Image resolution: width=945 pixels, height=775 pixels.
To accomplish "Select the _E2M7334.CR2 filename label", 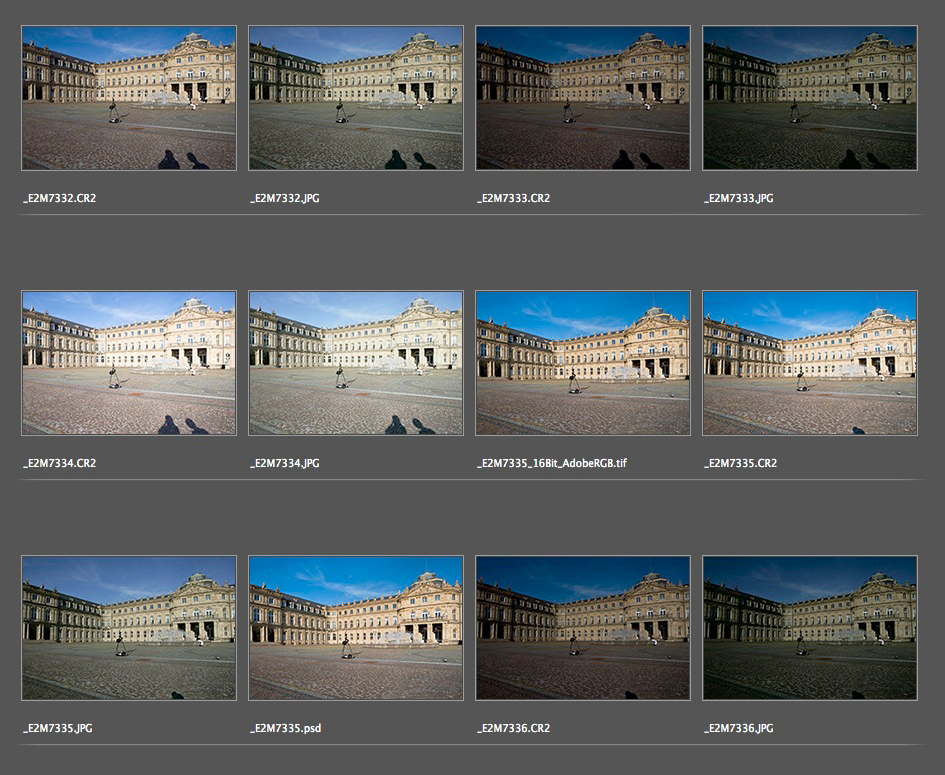I will point(60,463).
